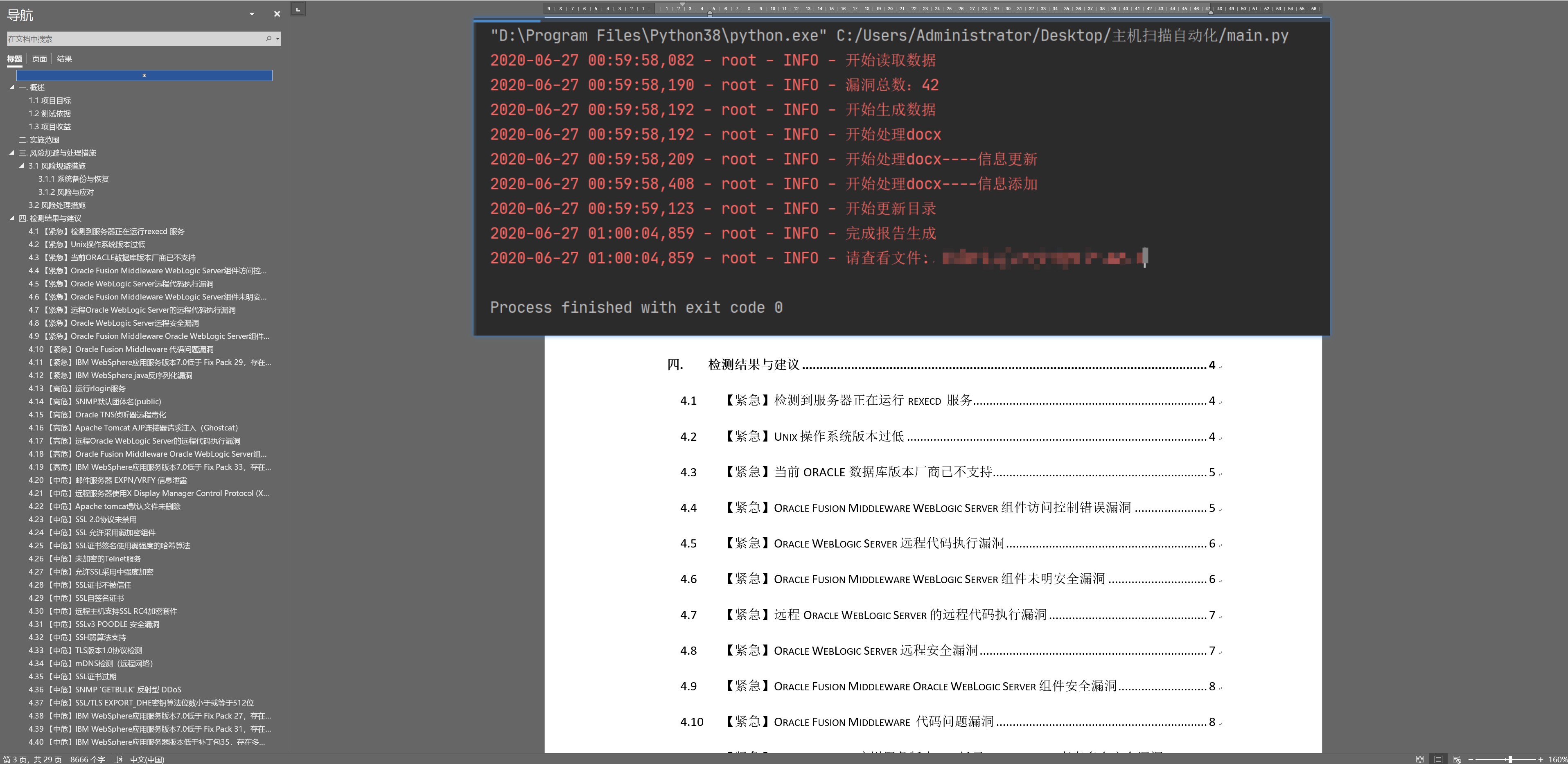Switch to the 页面 tab

click(40, 59)
